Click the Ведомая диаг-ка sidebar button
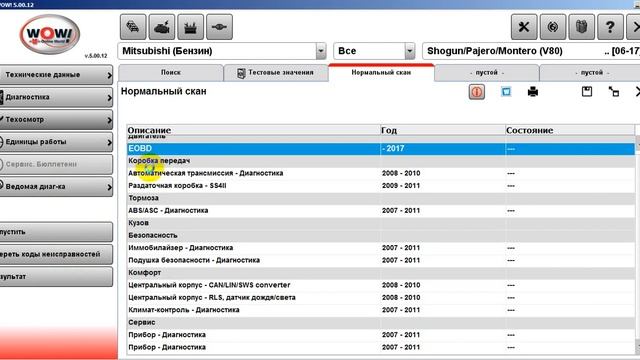640x360 pixels. point(56,187)
